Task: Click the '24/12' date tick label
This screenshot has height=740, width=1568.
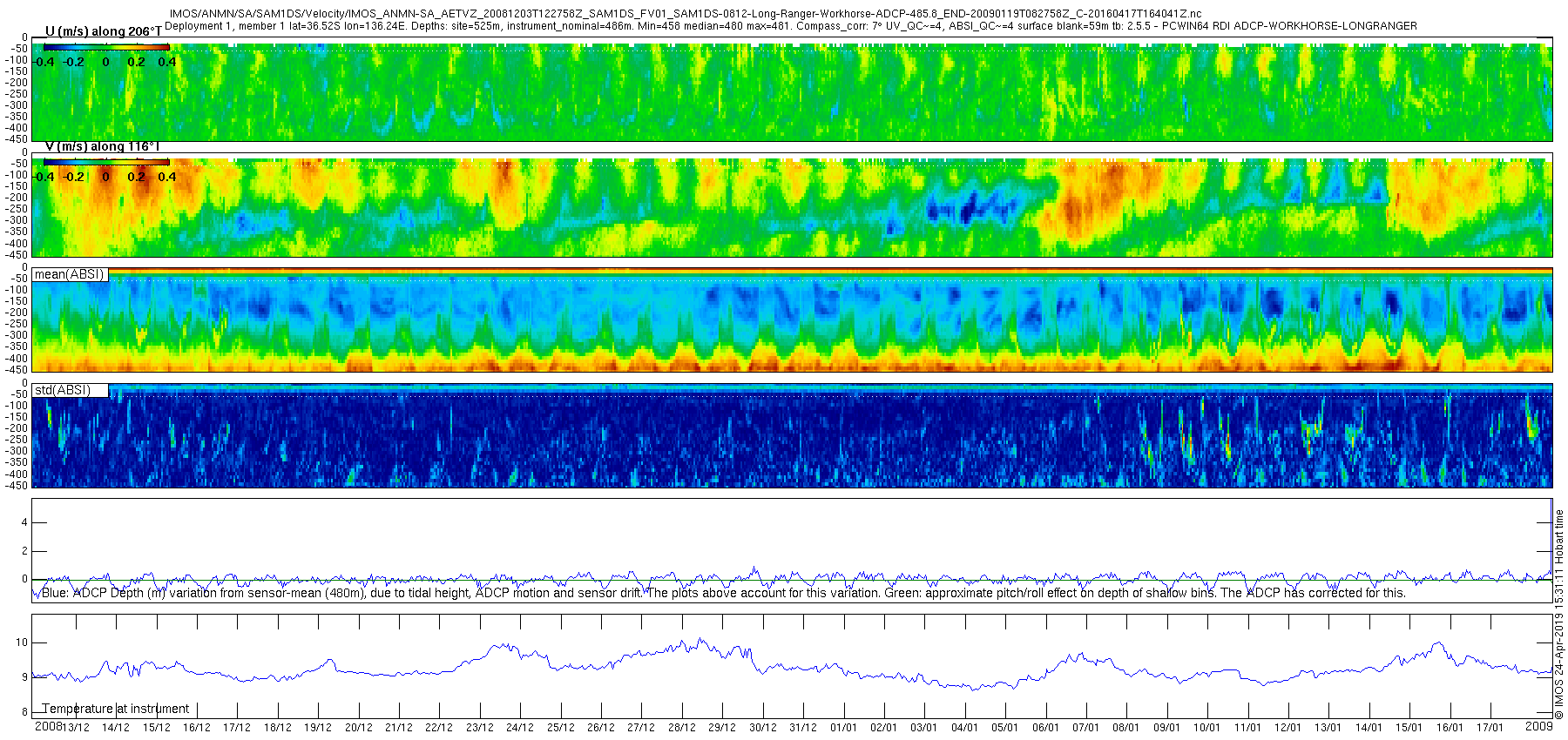Action: [520, 728]
